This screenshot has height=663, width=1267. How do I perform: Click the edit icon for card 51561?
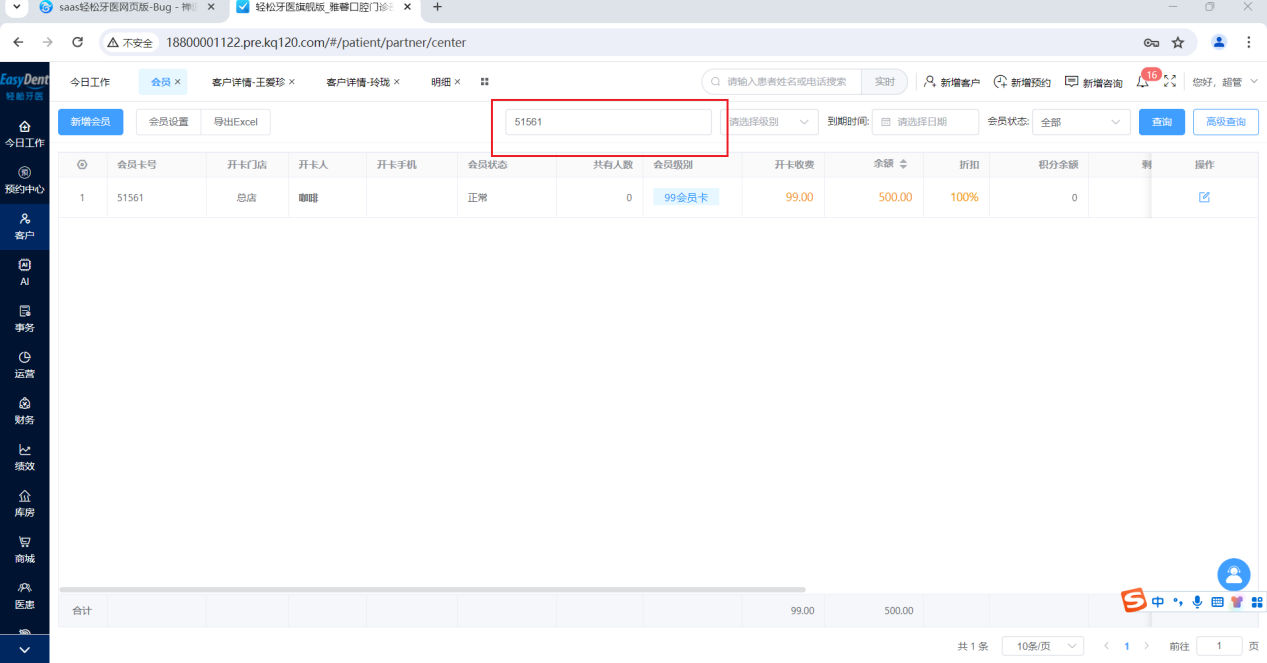[1204, 197]
